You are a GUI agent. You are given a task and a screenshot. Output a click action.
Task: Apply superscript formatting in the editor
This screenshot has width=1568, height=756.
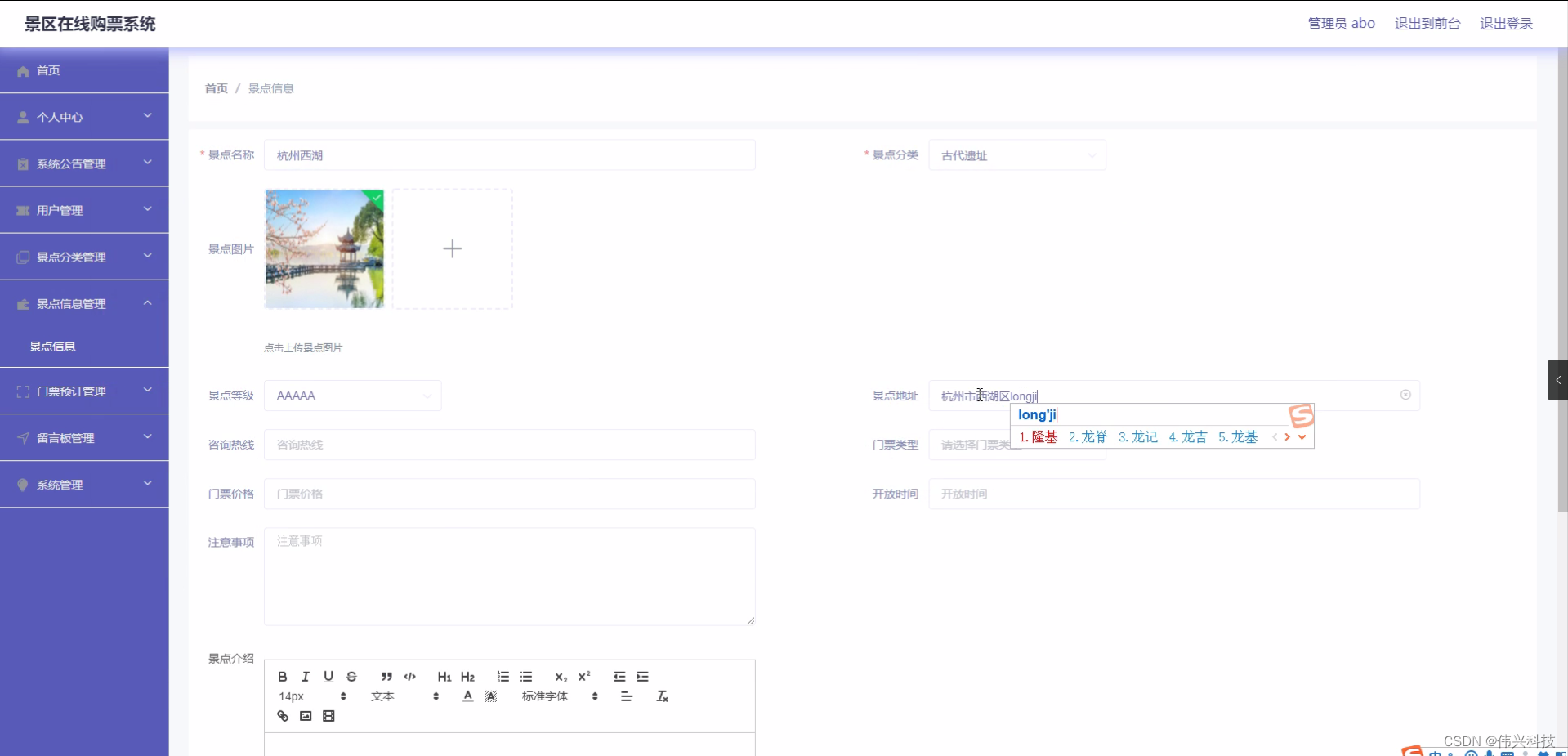click(584, 677)
